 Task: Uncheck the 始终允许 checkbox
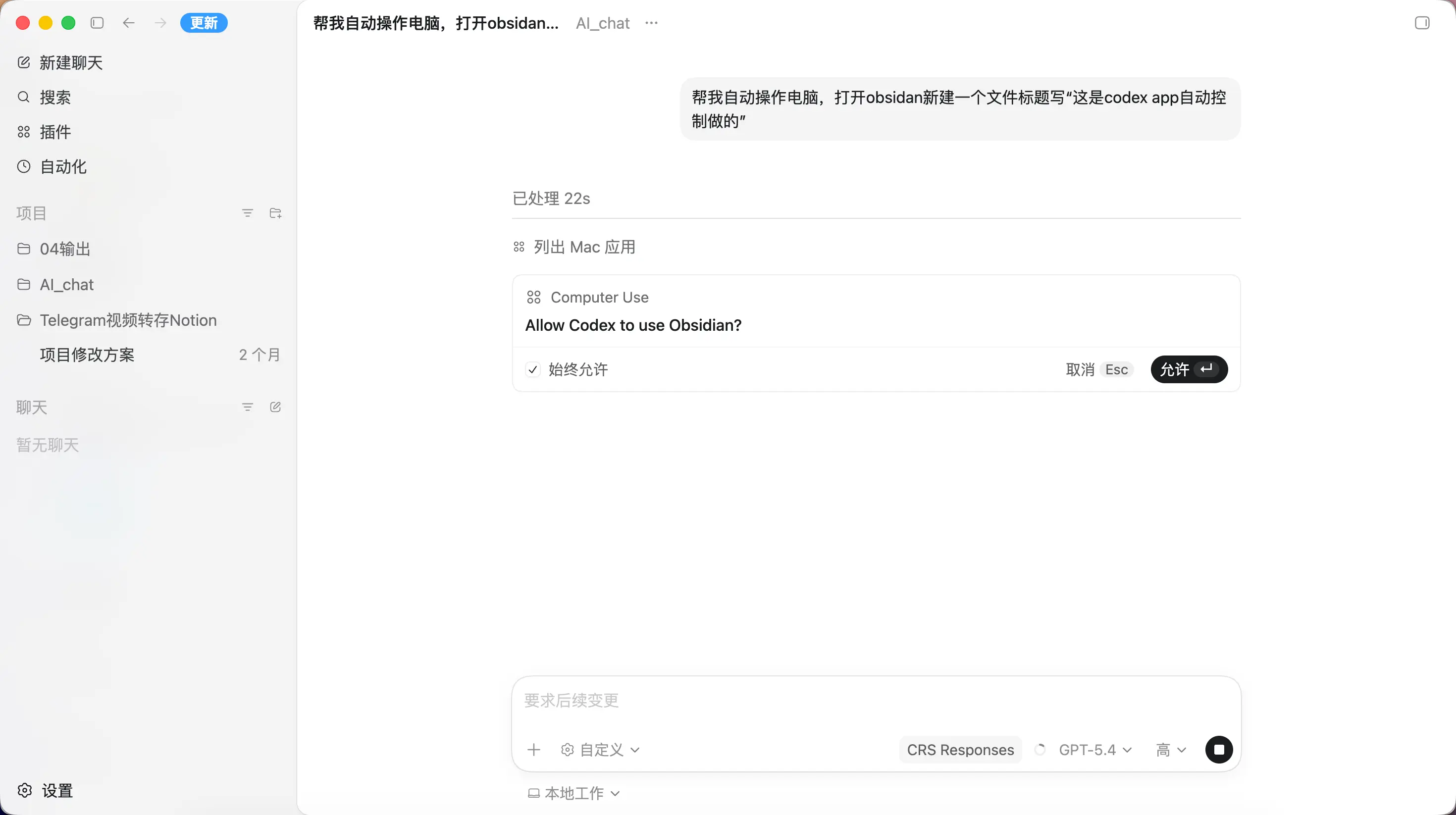click(x=532, y=370)
